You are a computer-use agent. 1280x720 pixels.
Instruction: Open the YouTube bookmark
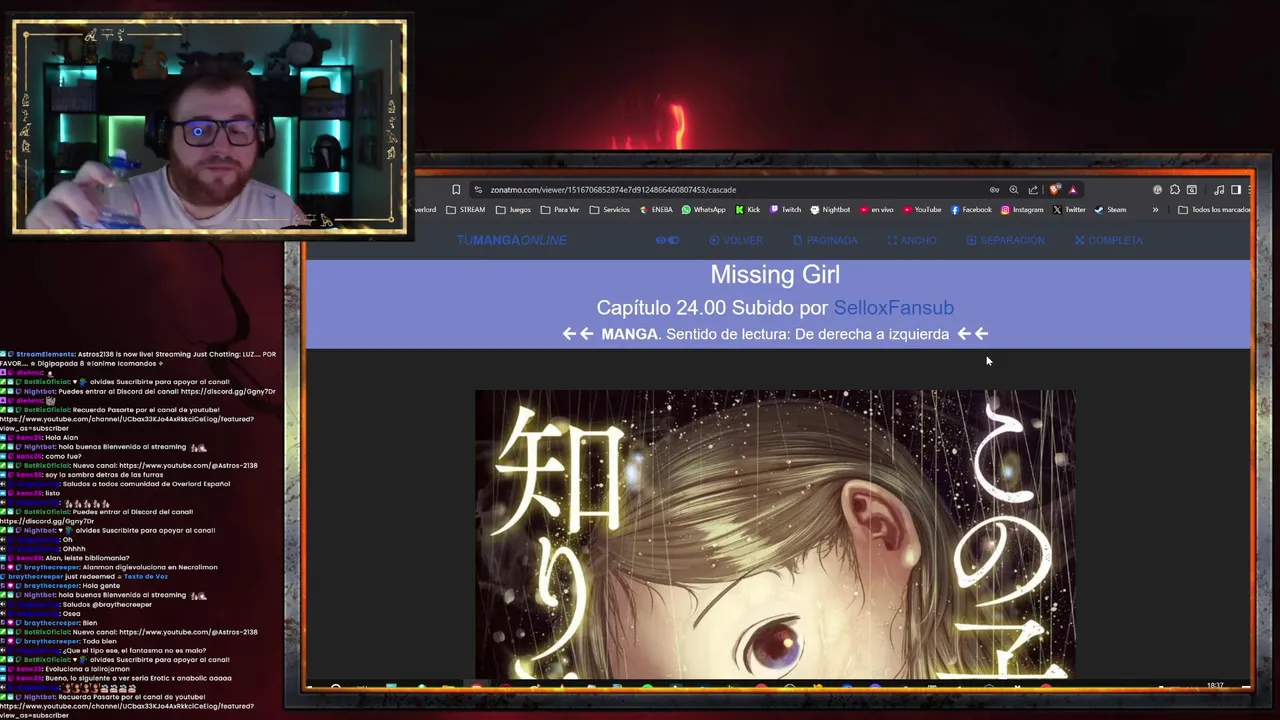[922, 210]
